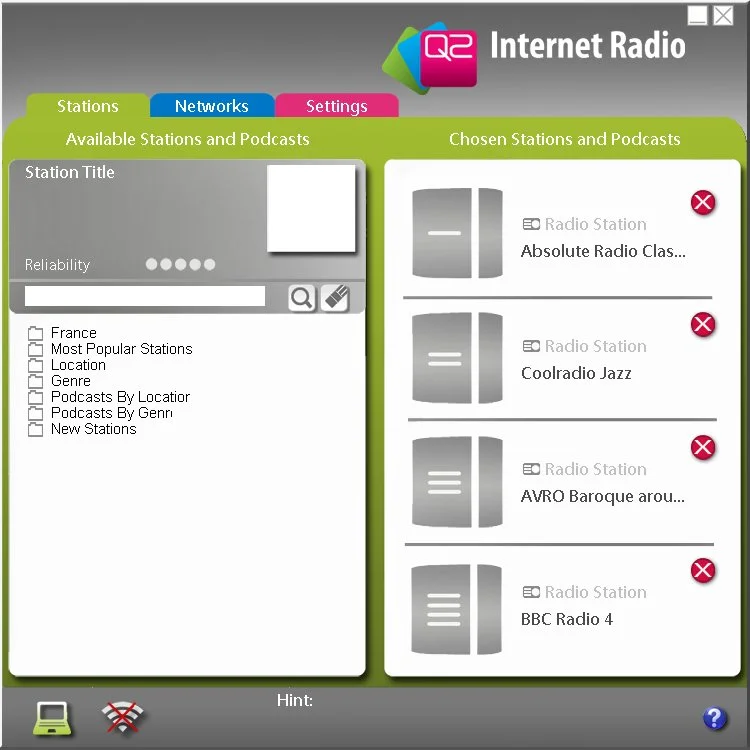Minimize the Internet Radio window

[697, 15]
